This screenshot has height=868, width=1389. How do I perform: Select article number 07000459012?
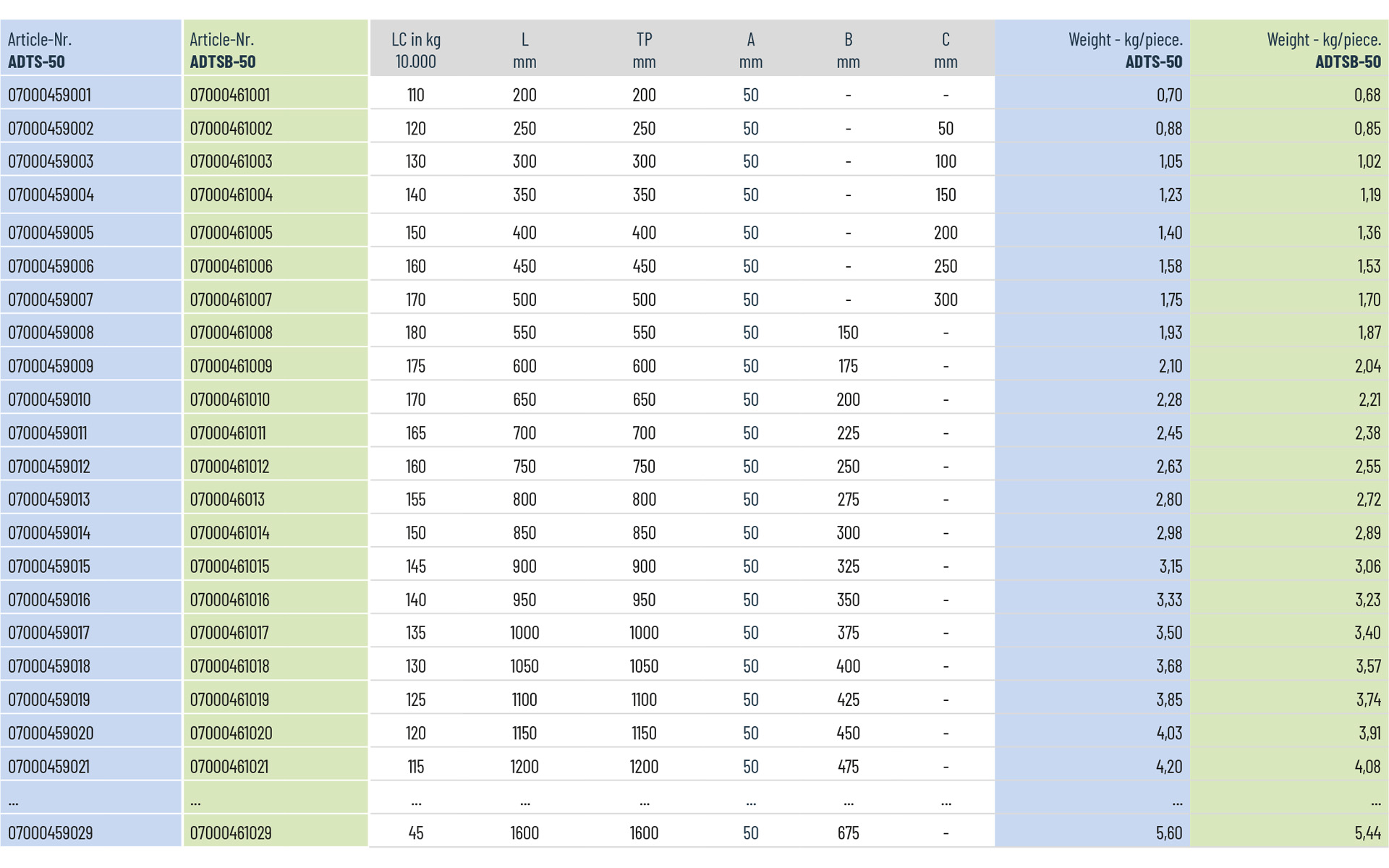(x=49, y=467)
